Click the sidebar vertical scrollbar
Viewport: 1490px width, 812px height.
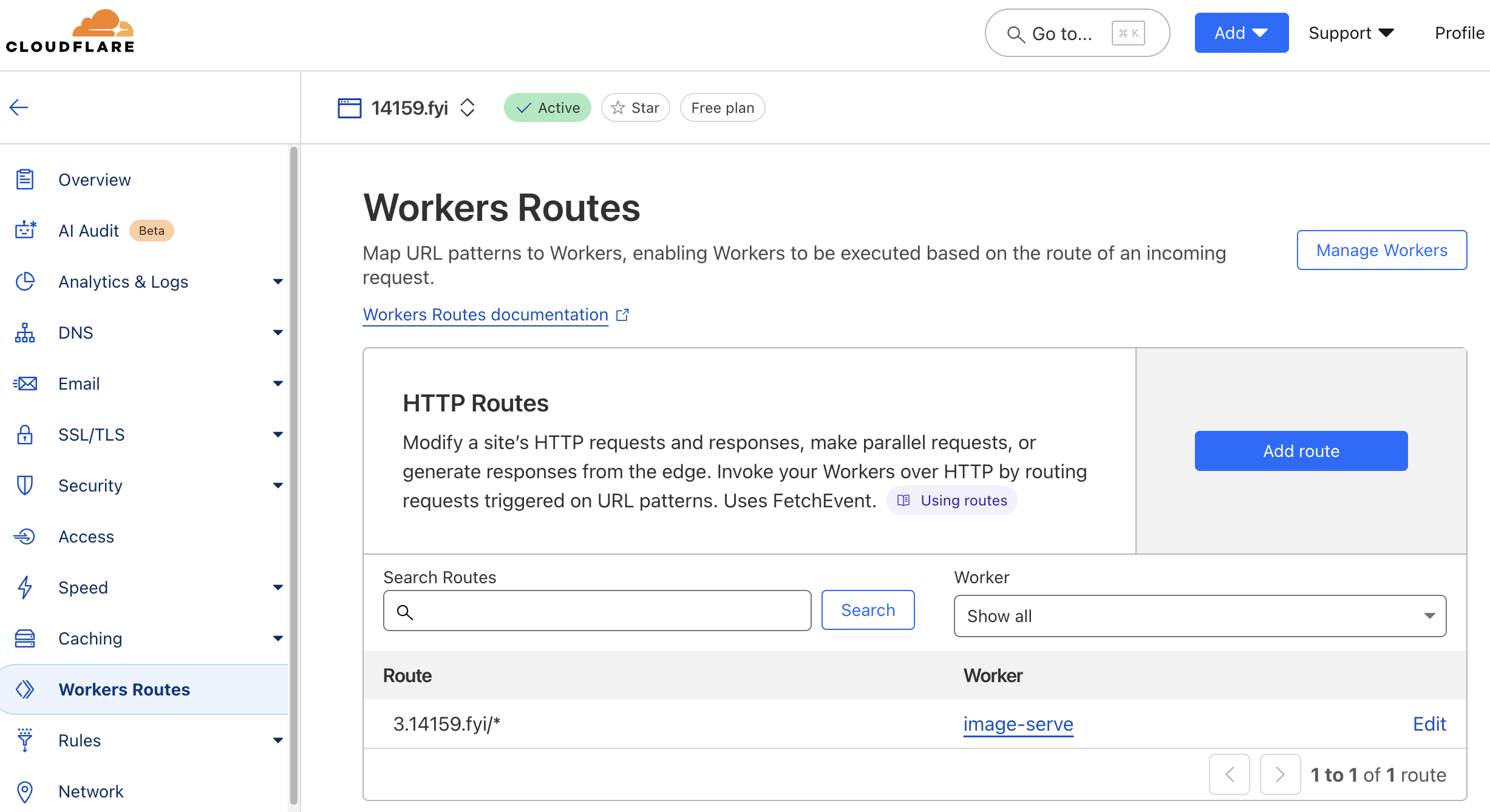click(x=294, y=473)
